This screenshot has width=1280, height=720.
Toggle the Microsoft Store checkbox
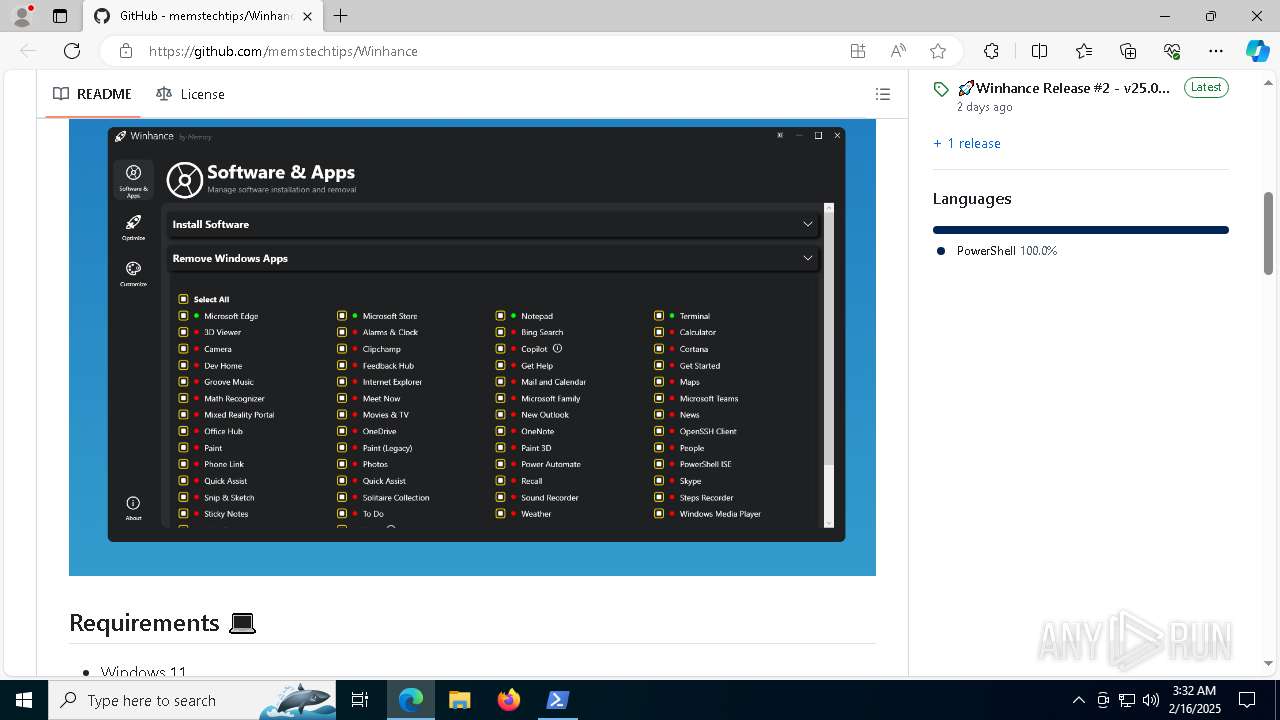(x=342, y=316)
